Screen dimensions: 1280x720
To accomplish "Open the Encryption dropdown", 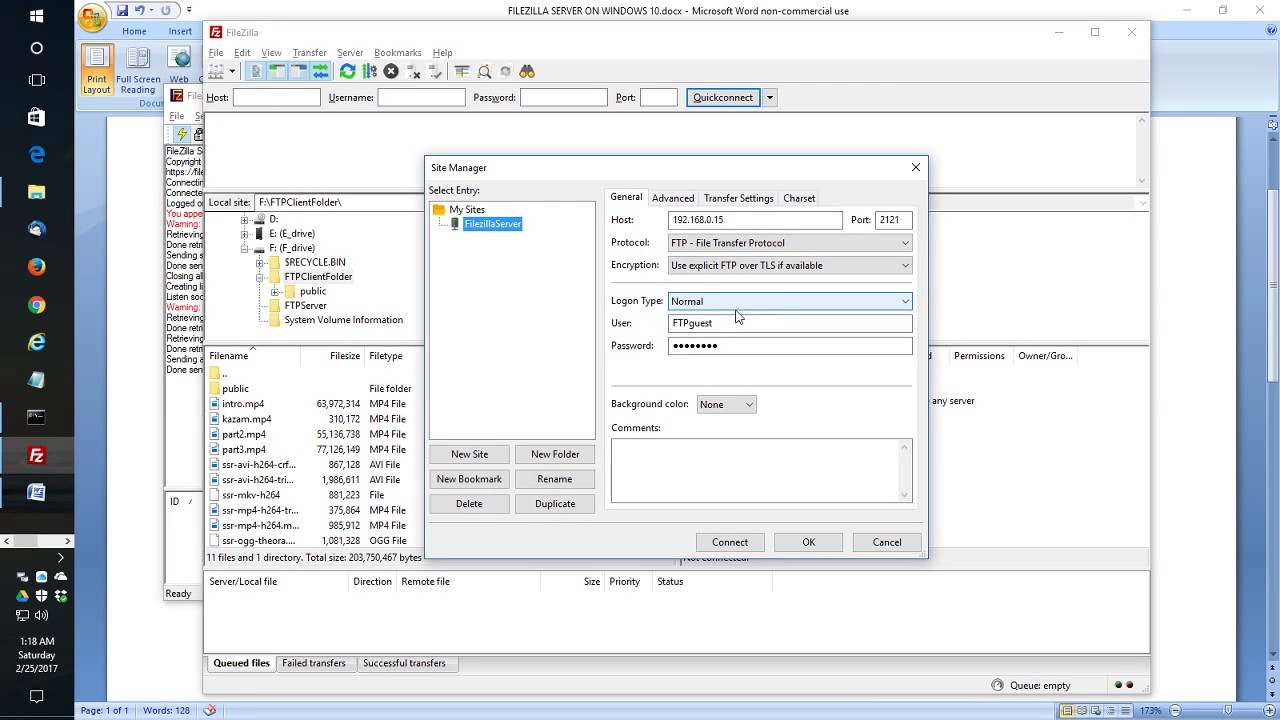I will click(790, 265).
